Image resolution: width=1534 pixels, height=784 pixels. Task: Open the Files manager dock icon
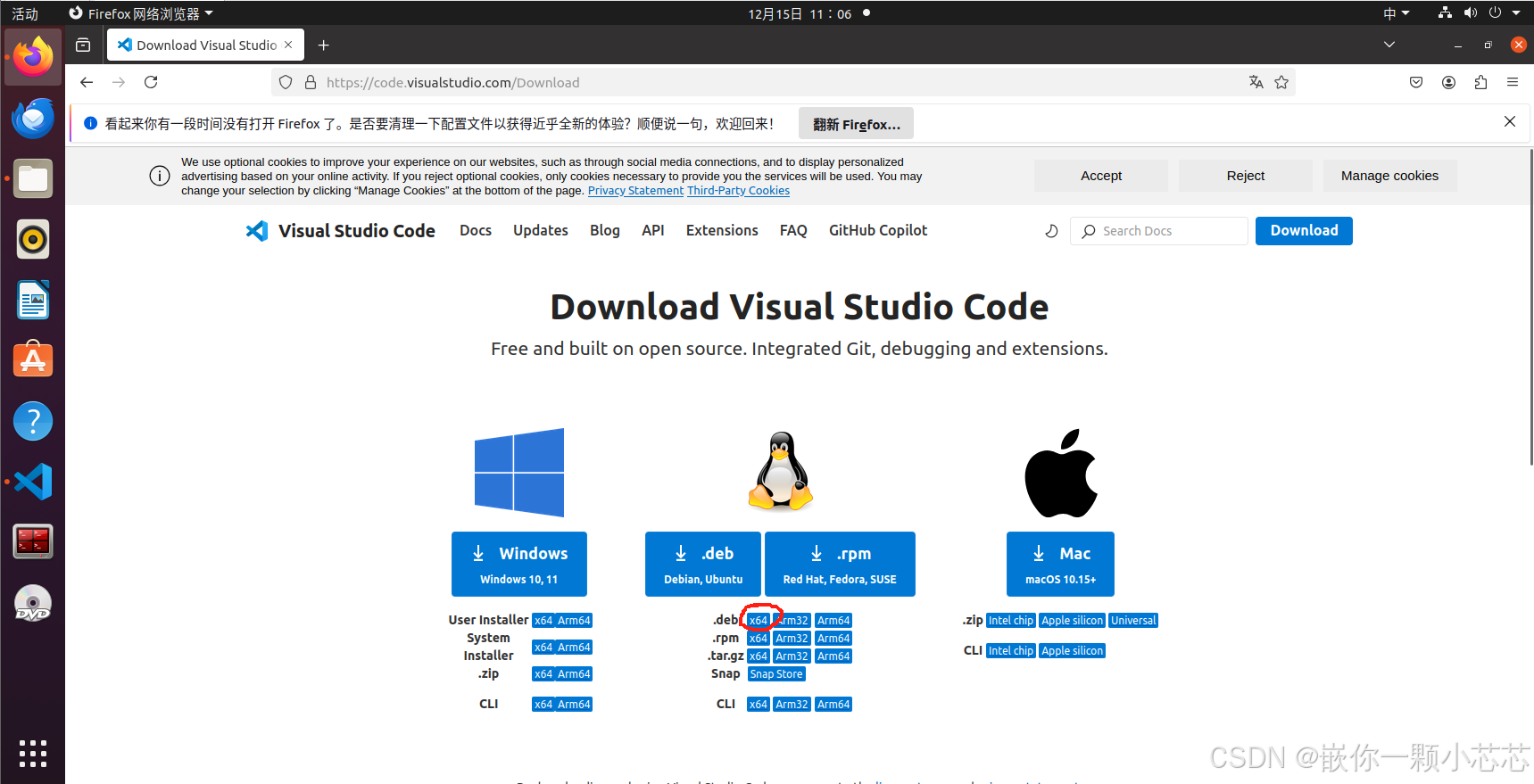(x=33, y=178)
